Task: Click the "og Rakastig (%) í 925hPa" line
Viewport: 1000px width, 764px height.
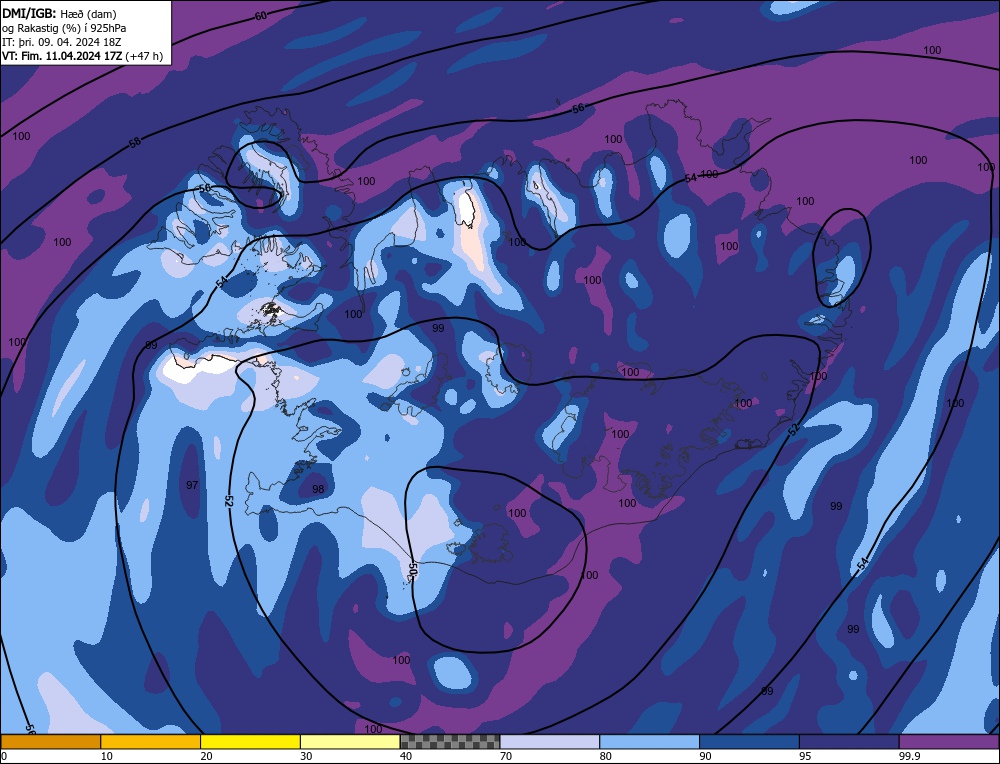Action: 64,28
